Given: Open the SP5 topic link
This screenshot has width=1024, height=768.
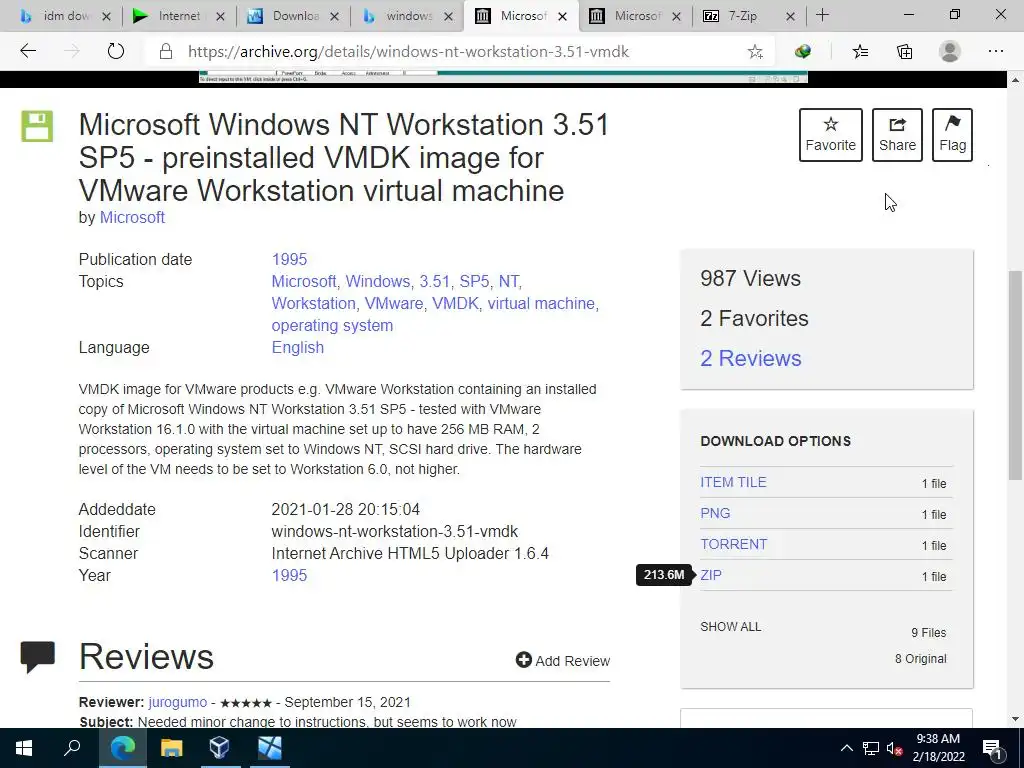Looking at the screenshot, I should [x=475, y=281].
